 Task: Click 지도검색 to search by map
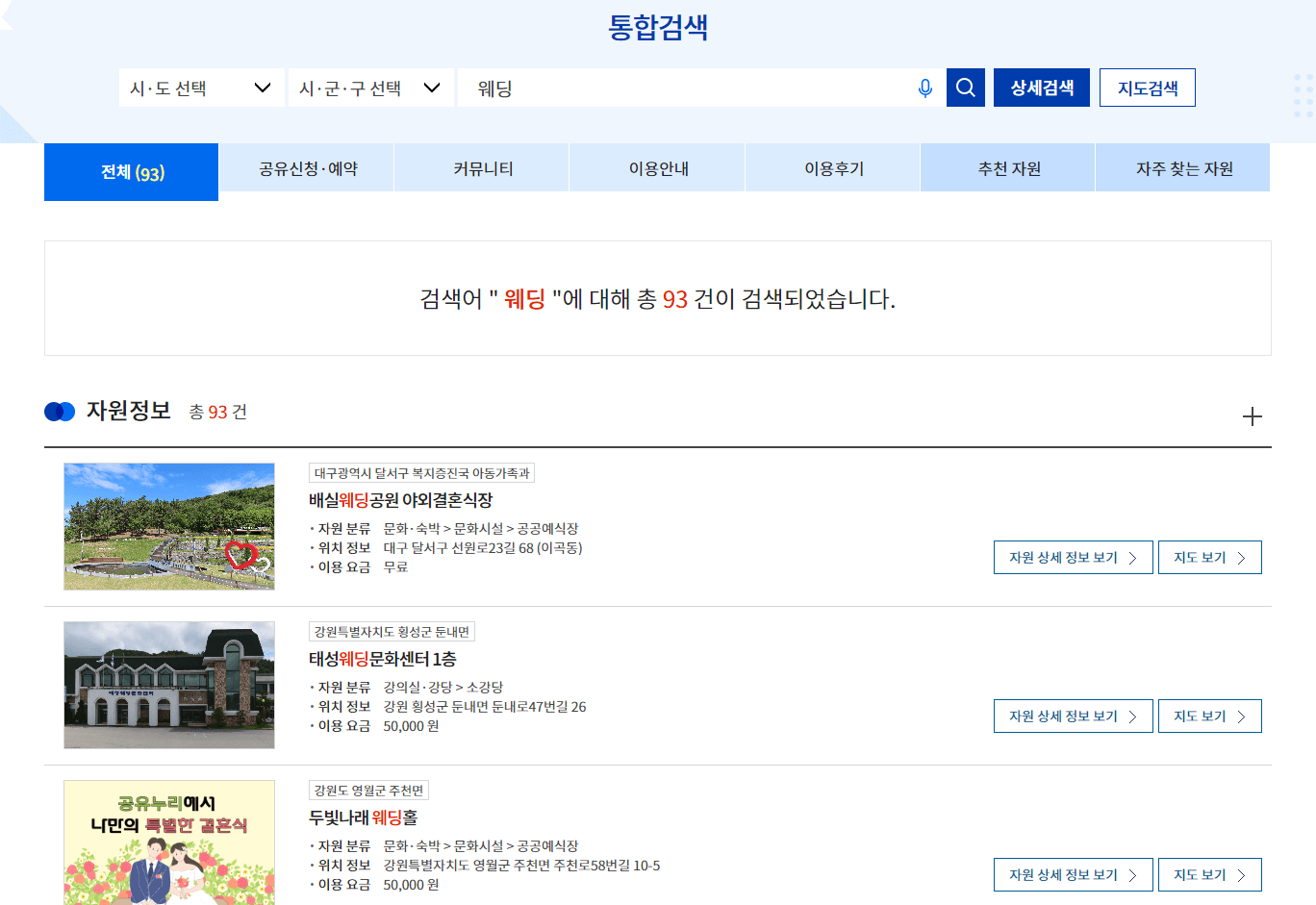coord(1147,87)
